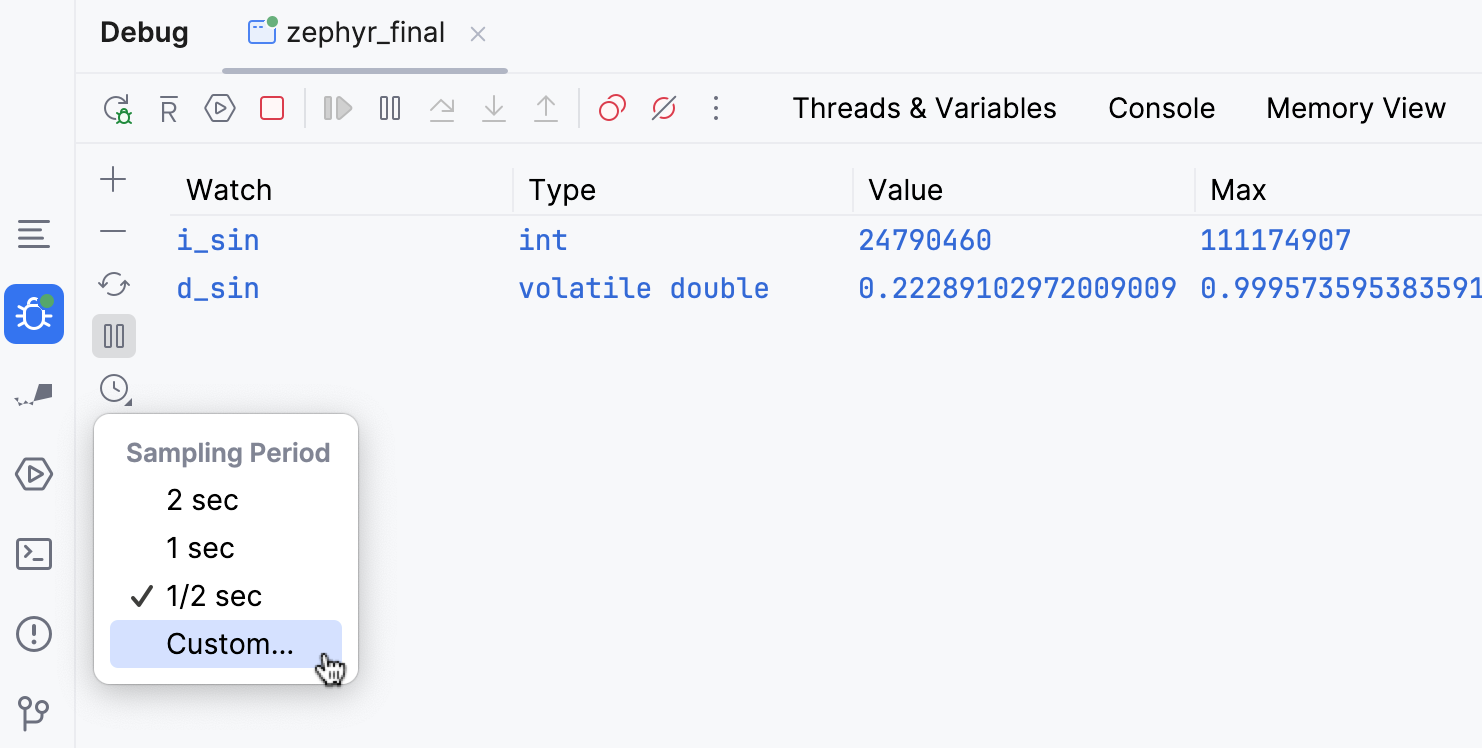This screenshot has height=748, width=1482.
Task: Open the Terminal tool window
Action: 34,554
